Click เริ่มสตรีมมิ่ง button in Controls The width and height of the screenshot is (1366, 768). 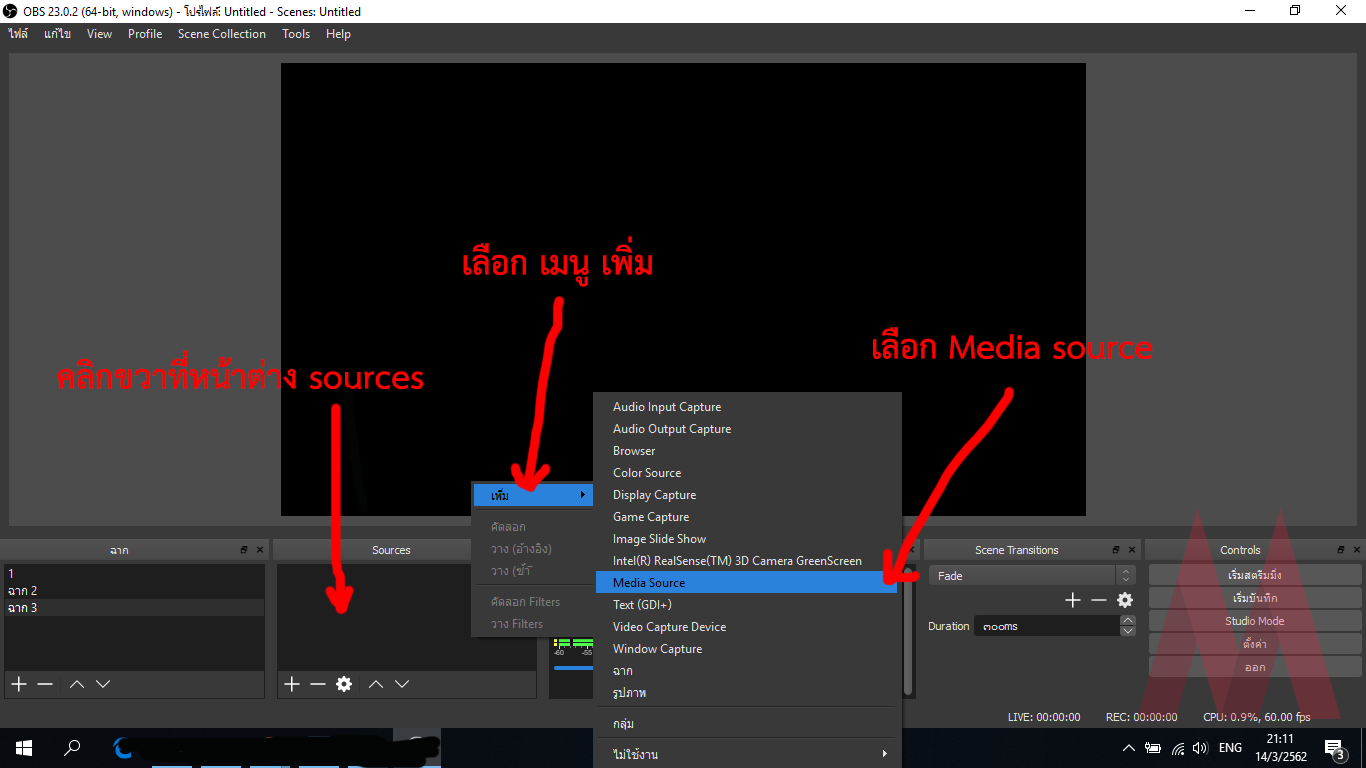pos(1255,575)
